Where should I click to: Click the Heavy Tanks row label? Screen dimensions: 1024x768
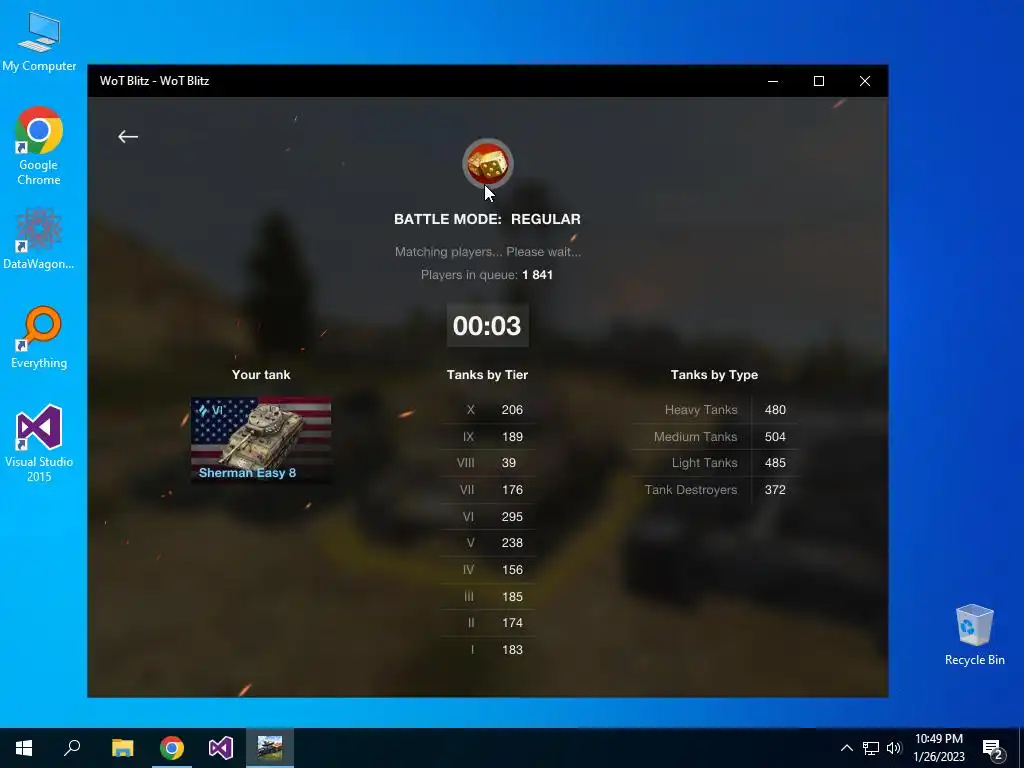click(701, 410)
